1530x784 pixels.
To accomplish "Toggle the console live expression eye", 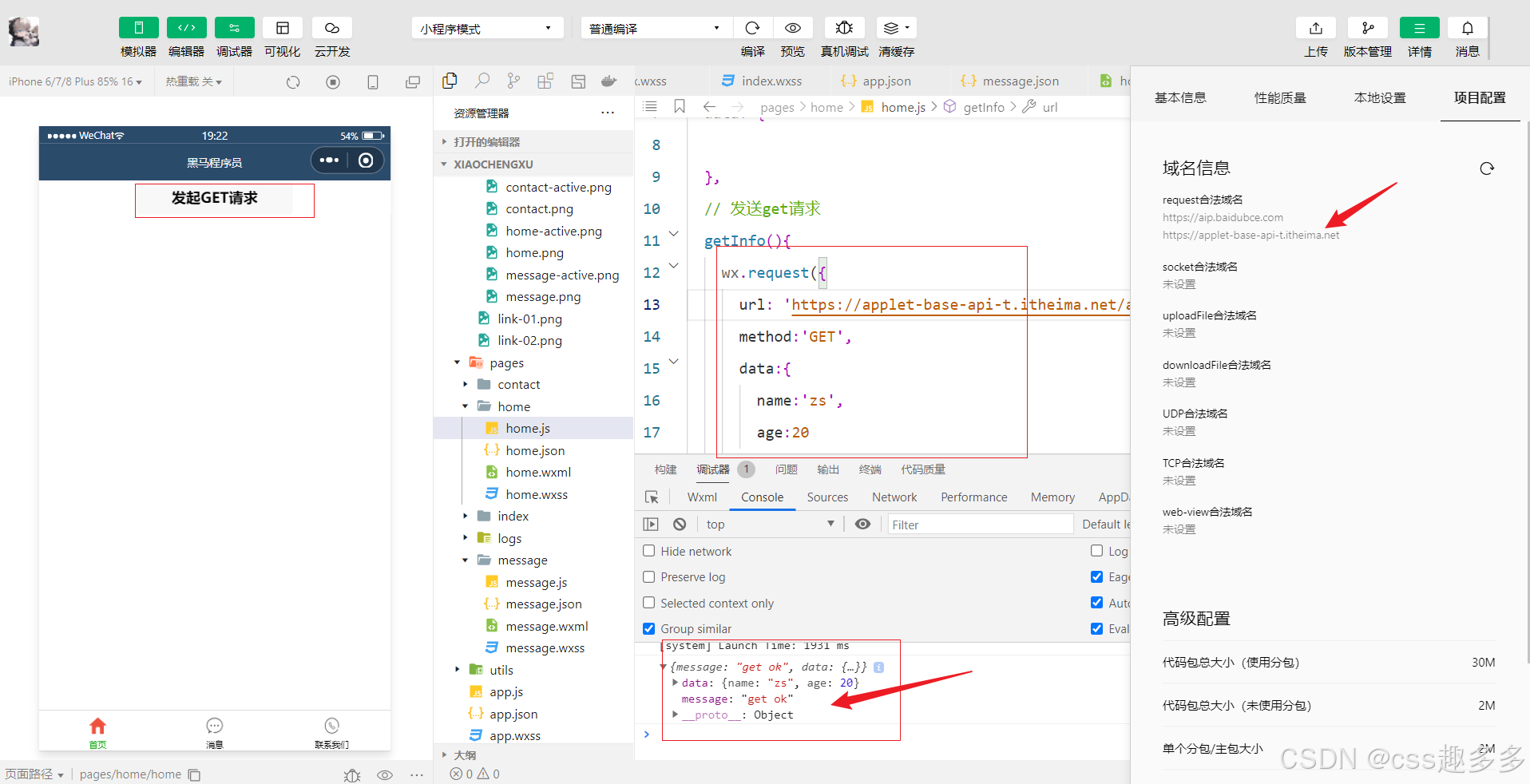I will pos(862,525).
